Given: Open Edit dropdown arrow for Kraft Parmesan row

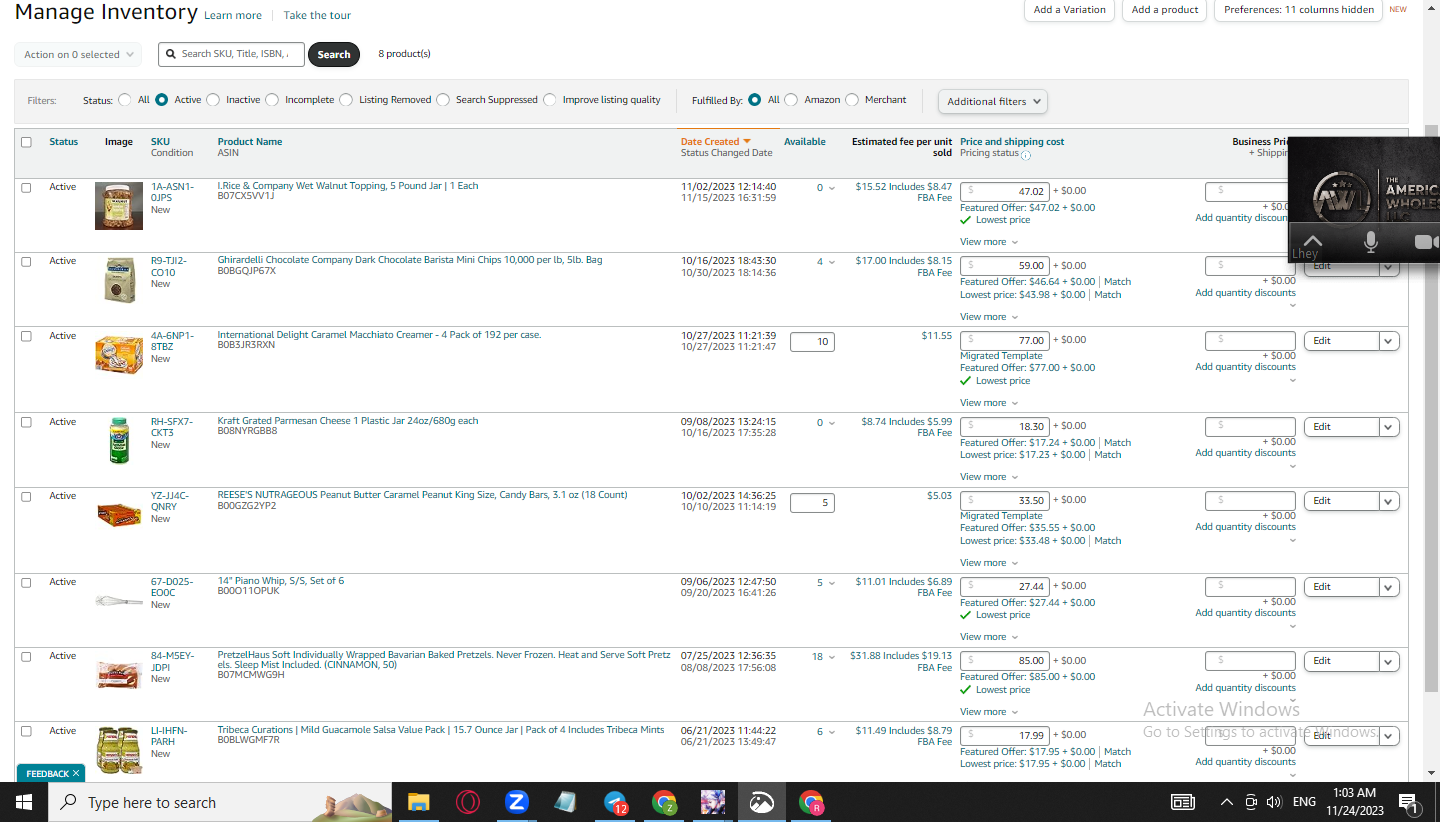Looking at the screenshot, I should [1388, 427].
